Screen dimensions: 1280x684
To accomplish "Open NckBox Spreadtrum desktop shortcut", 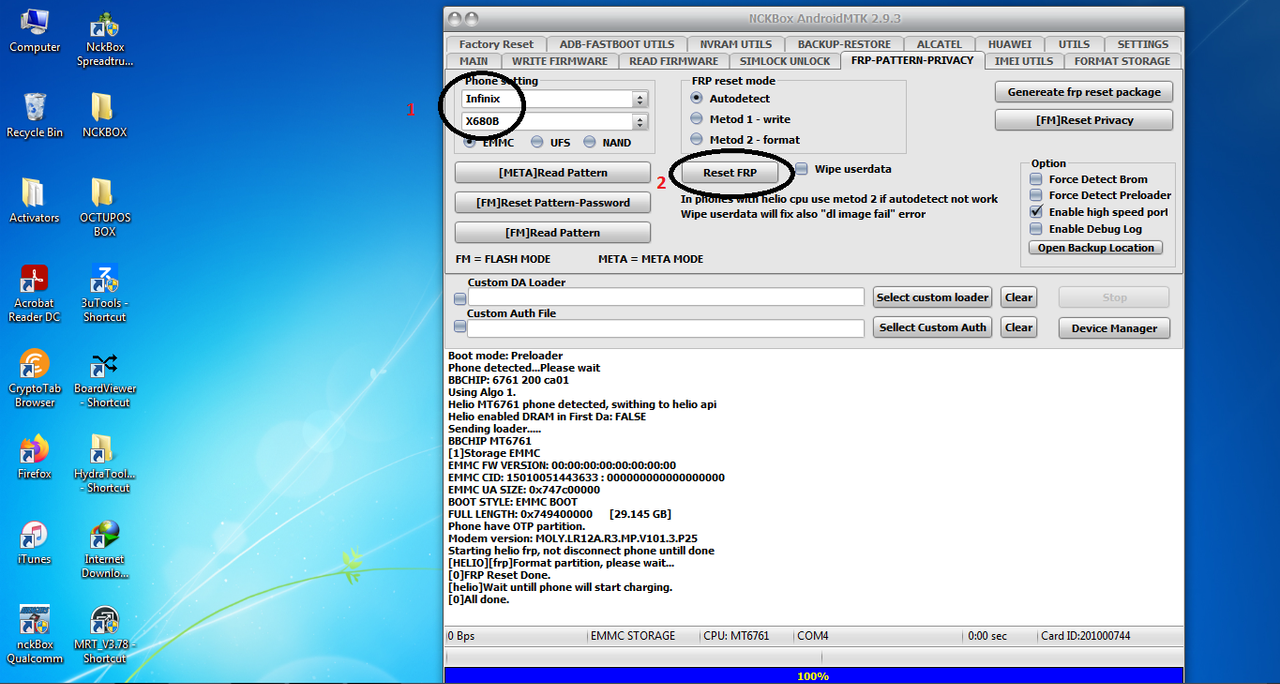I will click(x=105, y=40).
